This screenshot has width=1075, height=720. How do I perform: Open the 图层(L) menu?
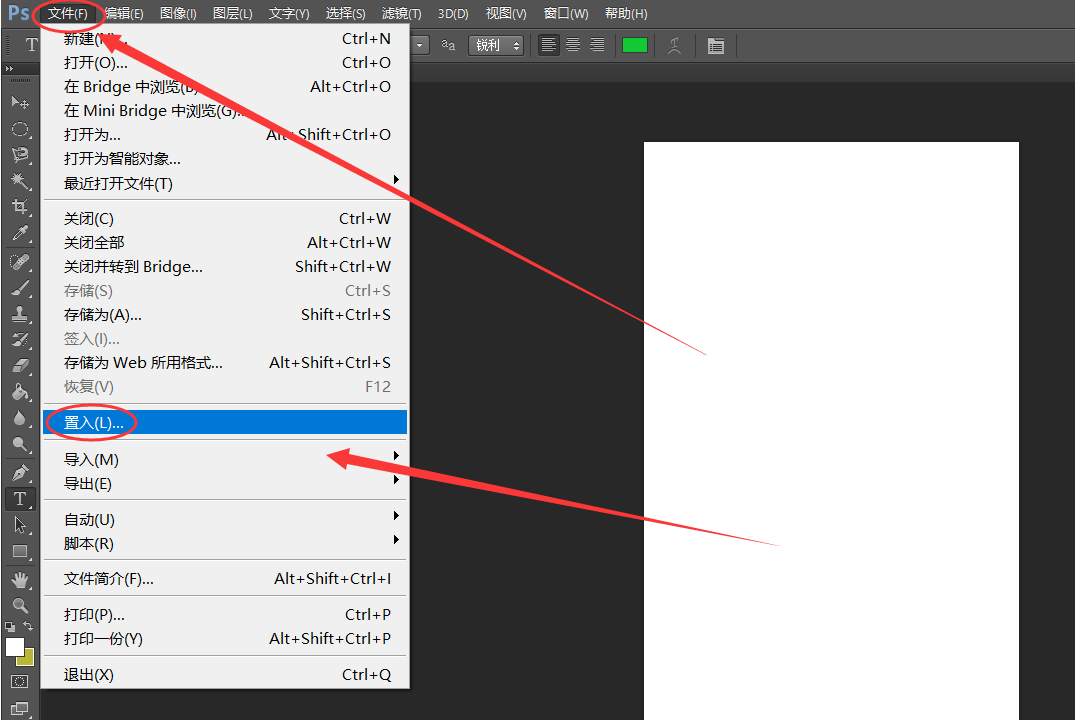pyautogui.click(x=232, y=14)
